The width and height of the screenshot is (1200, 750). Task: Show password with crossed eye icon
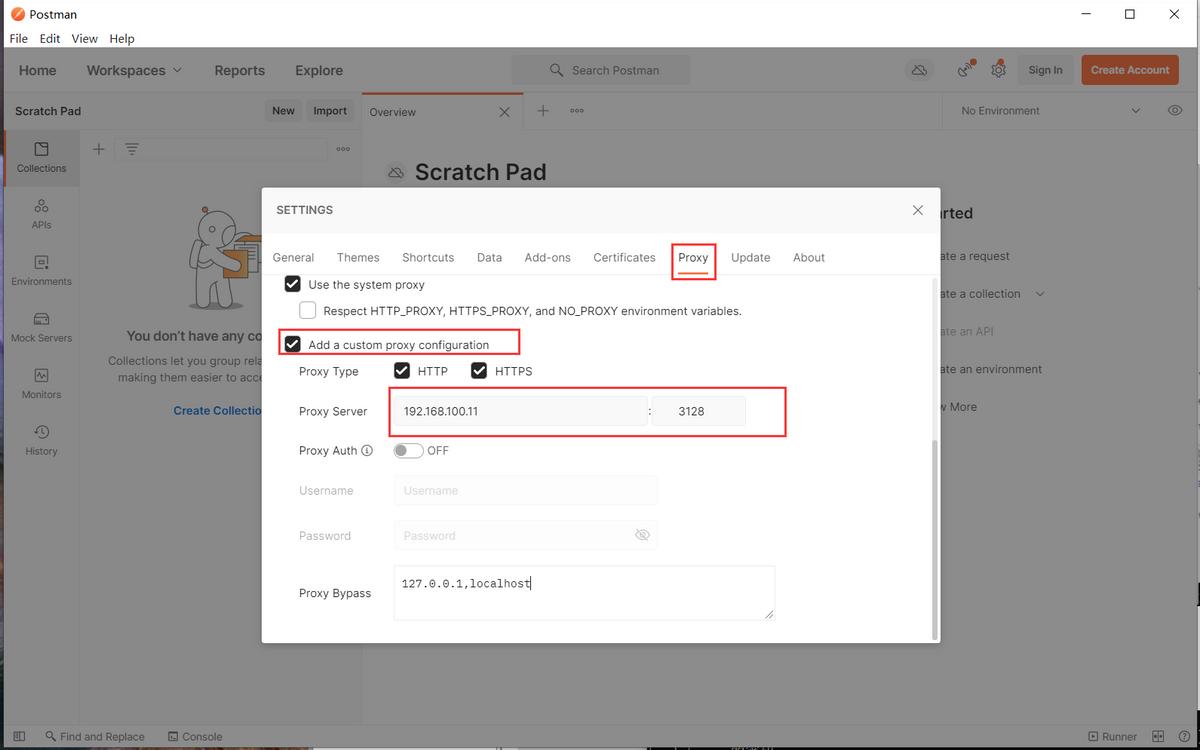click(x=642, y=535)
